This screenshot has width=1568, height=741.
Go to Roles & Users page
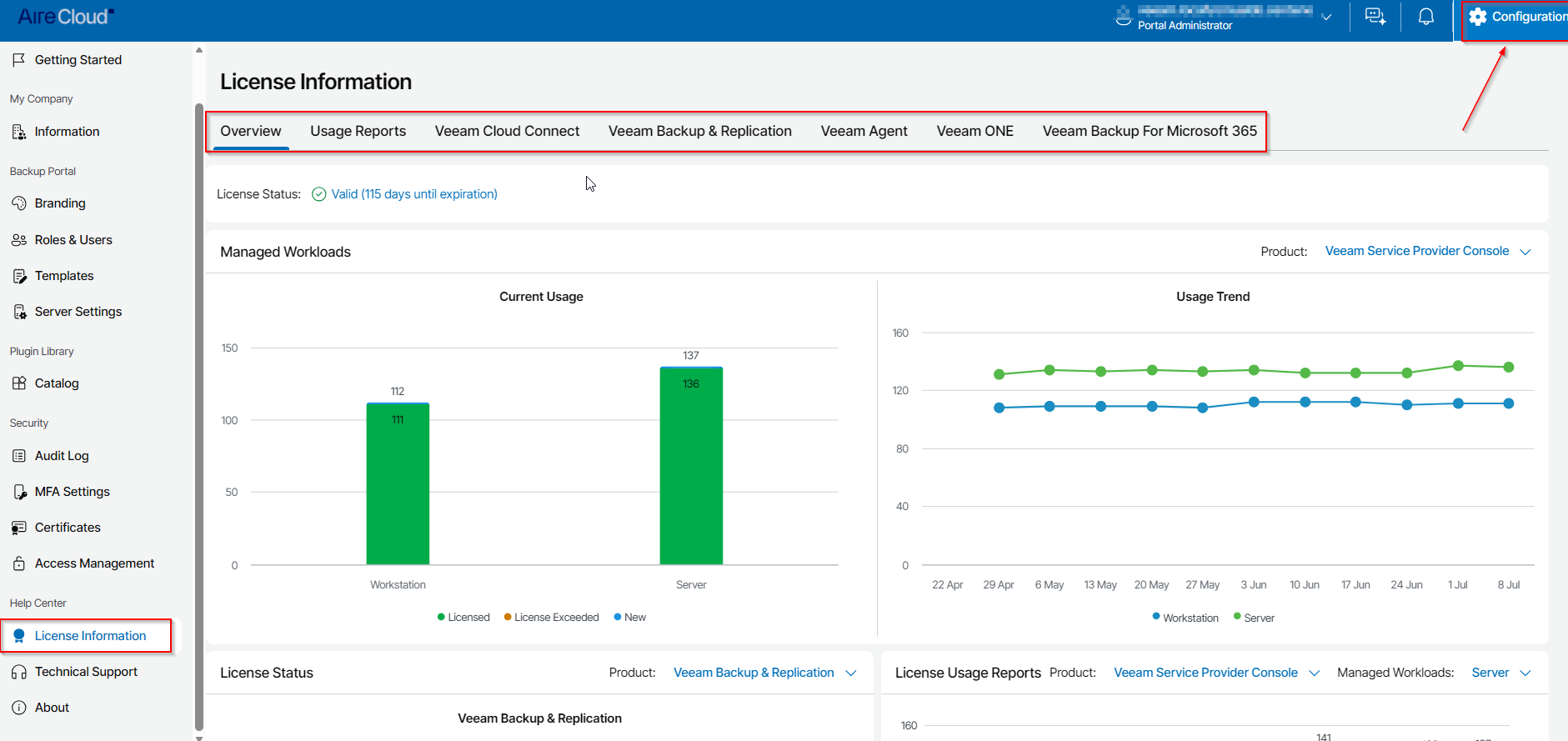tap(73, 240)
